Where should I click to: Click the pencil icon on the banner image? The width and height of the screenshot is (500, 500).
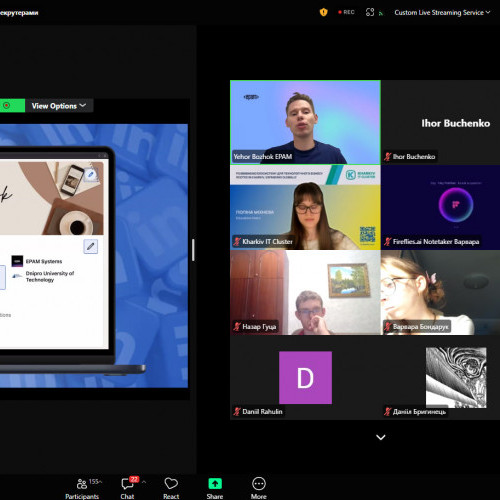[91, 175]
